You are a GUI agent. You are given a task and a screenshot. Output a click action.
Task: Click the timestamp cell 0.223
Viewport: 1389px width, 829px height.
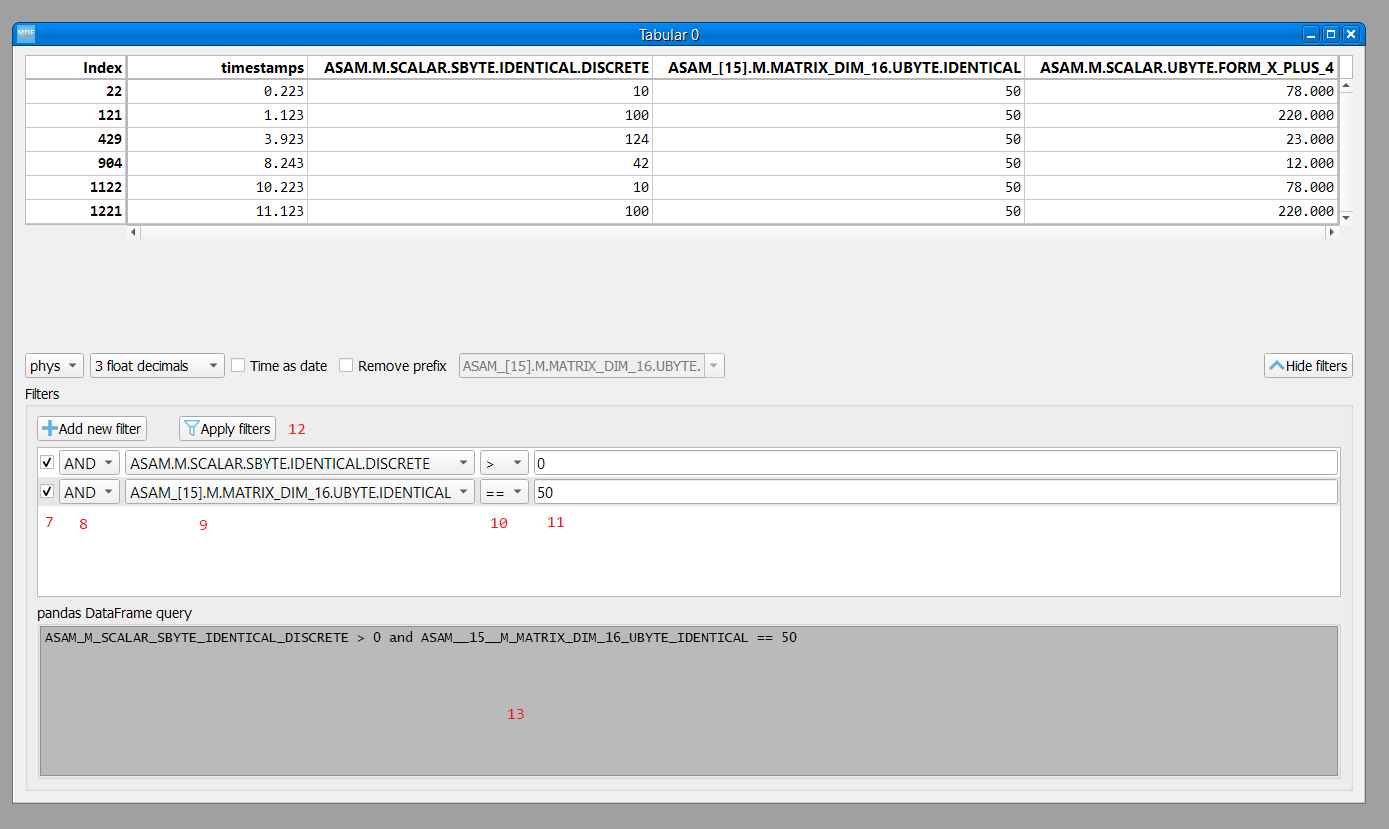pos(217,91)
